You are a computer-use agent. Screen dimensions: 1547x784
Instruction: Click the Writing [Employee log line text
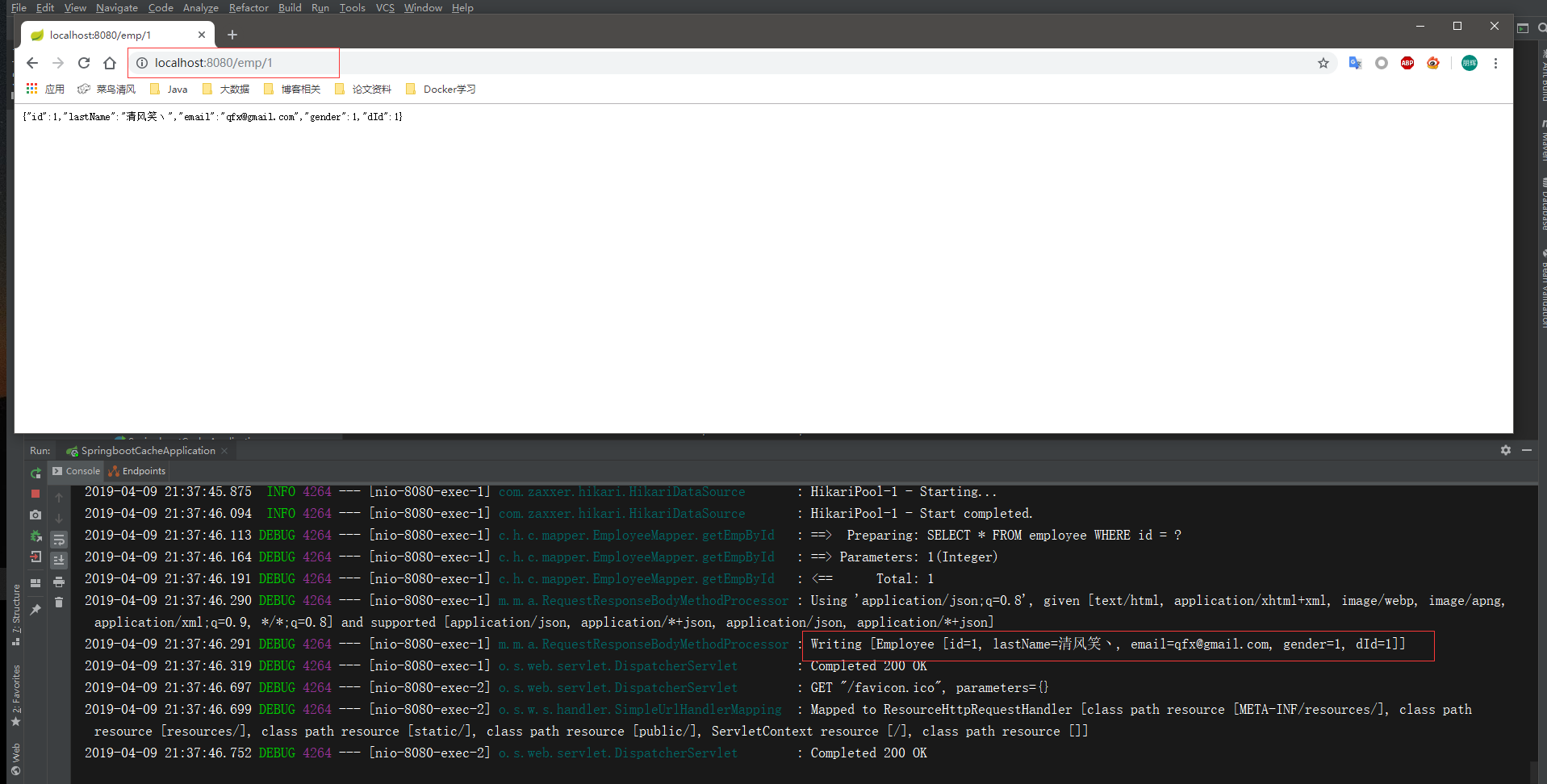(x=1107, y=644)
